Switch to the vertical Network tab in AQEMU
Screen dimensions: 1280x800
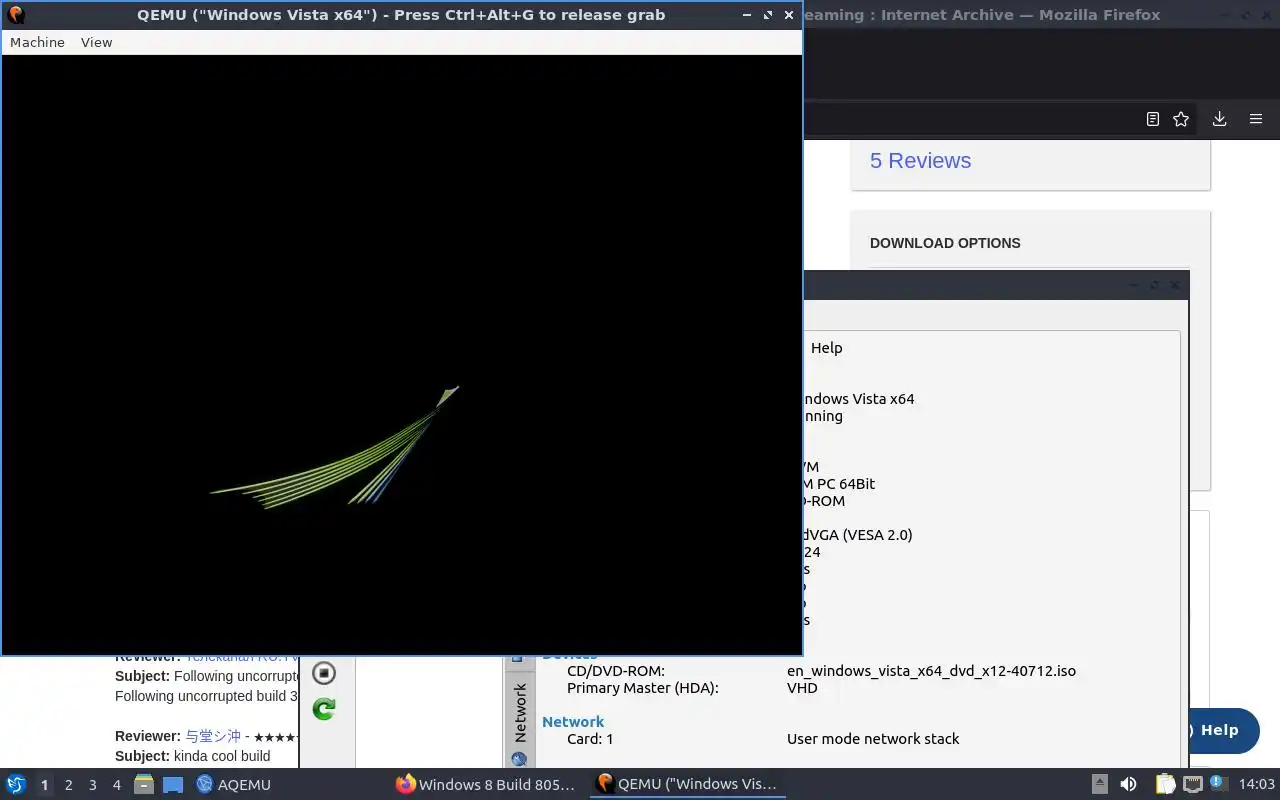coord(519,714)
